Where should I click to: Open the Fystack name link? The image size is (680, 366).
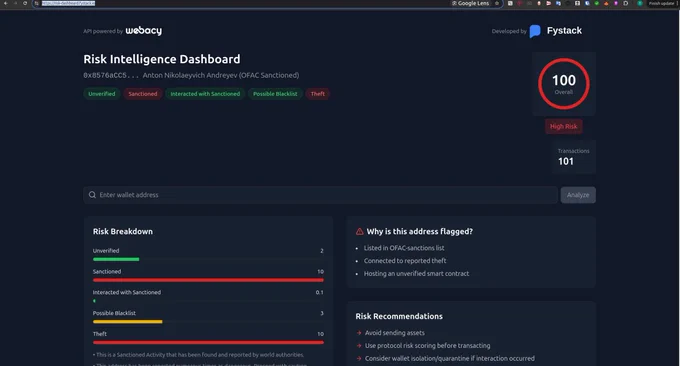coord(564,31)
